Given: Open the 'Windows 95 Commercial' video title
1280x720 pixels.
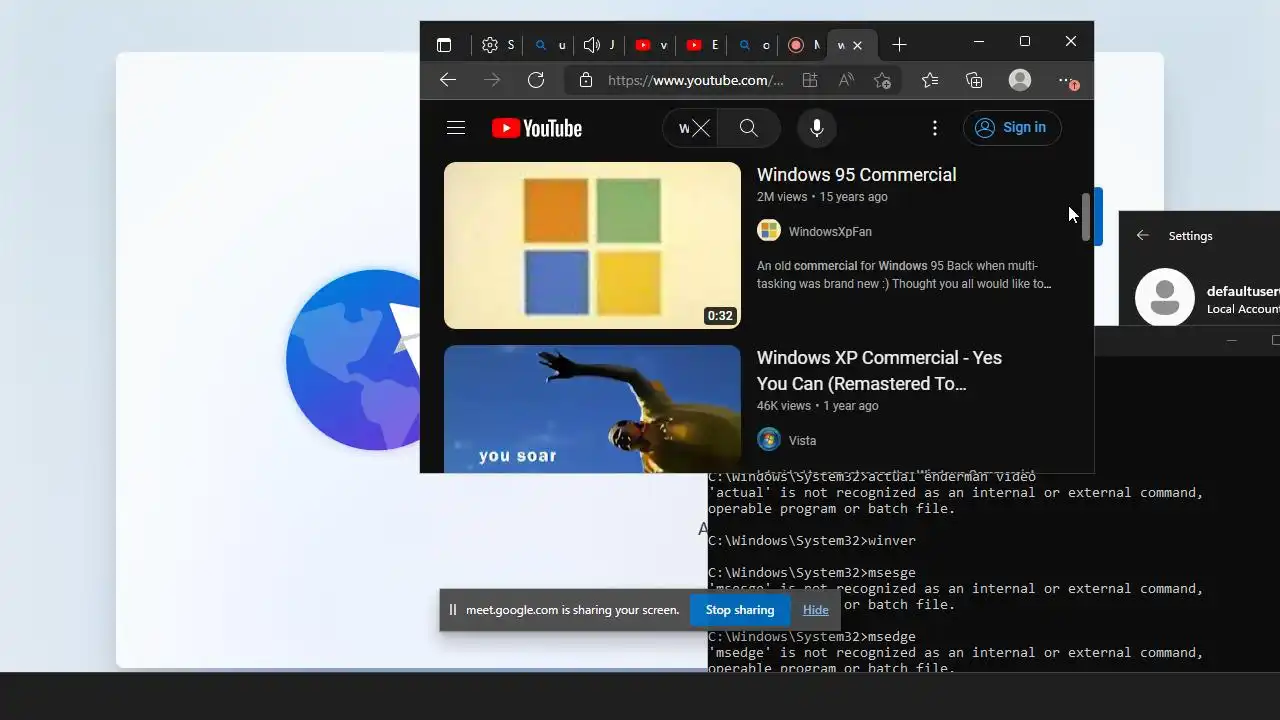Looking at the screenshot, I should tap(856, 174).
